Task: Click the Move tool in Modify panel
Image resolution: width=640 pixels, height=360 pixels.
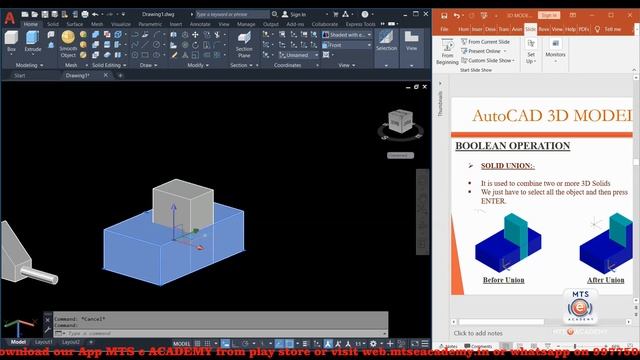Action: 195,35
